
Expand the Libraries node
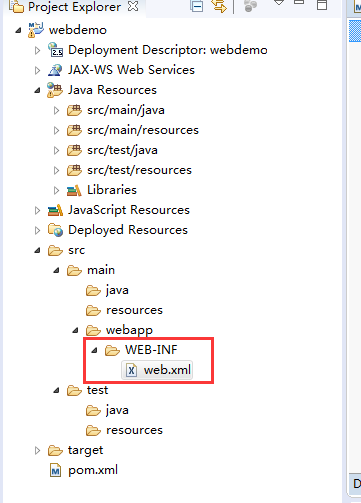pyautogui.click(x=56, y=190)
